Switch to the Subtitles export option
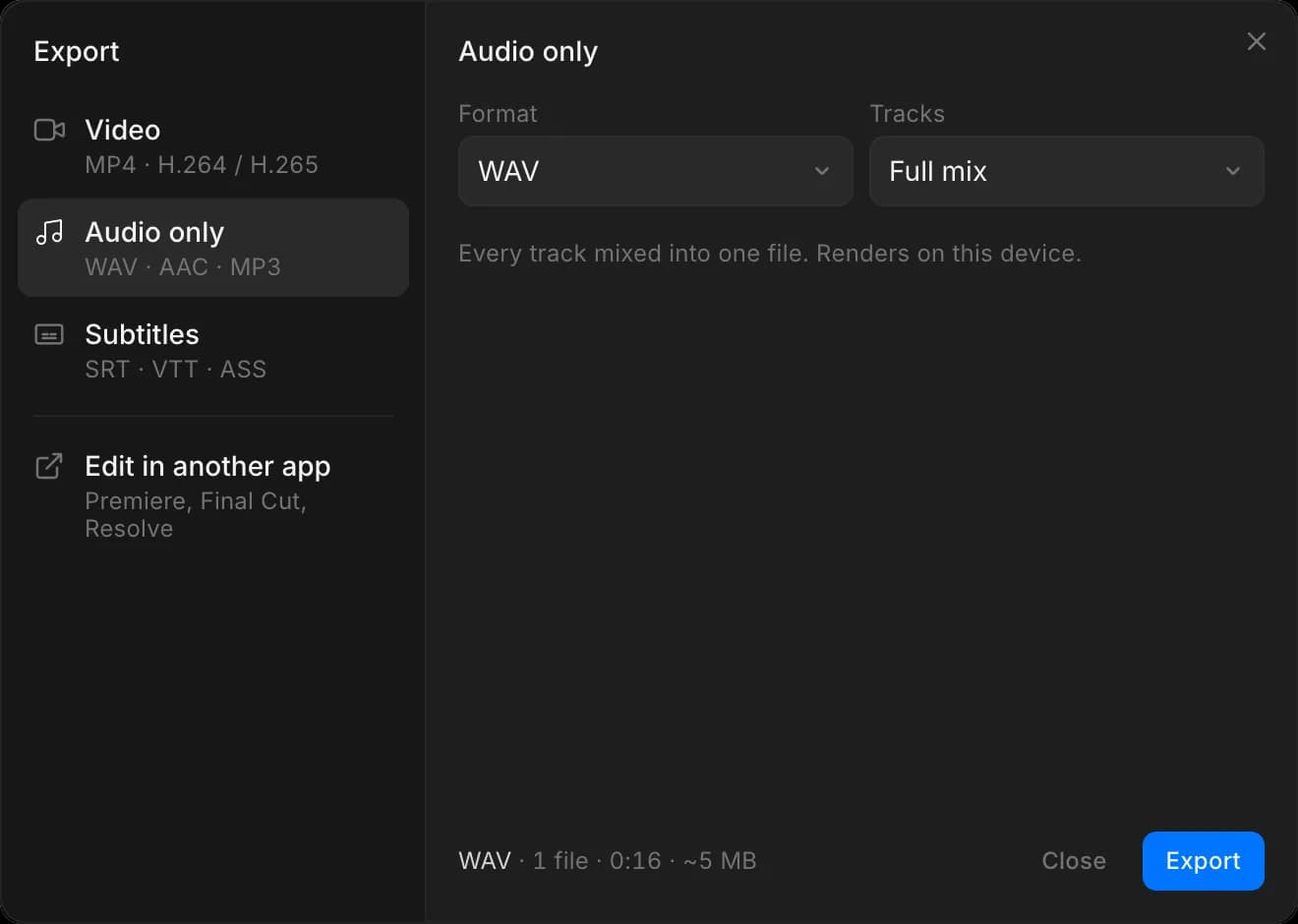 [x=213, y=350]
